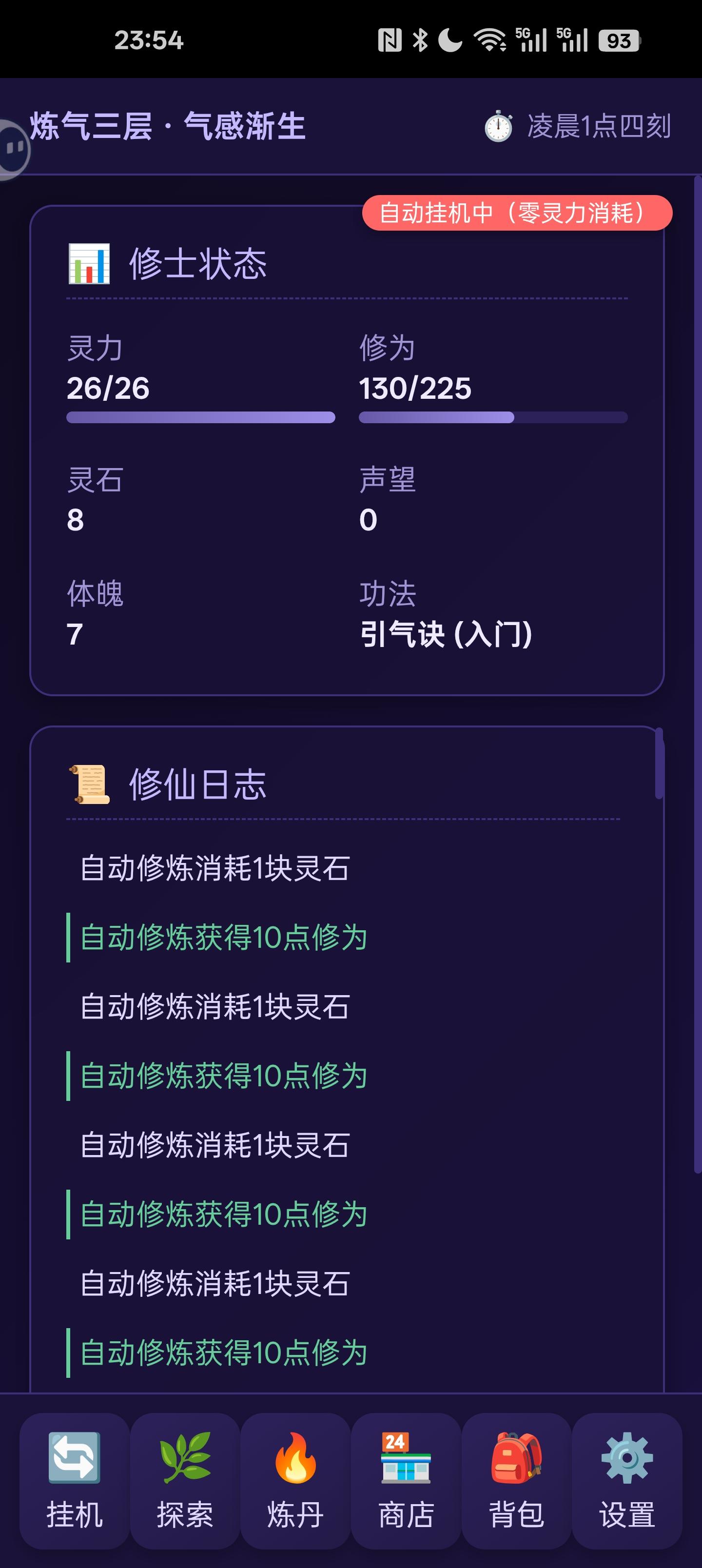Tap the floating pause bubble at left edge
Viewport: 702px width, 1568px height.
click(13, 149)
